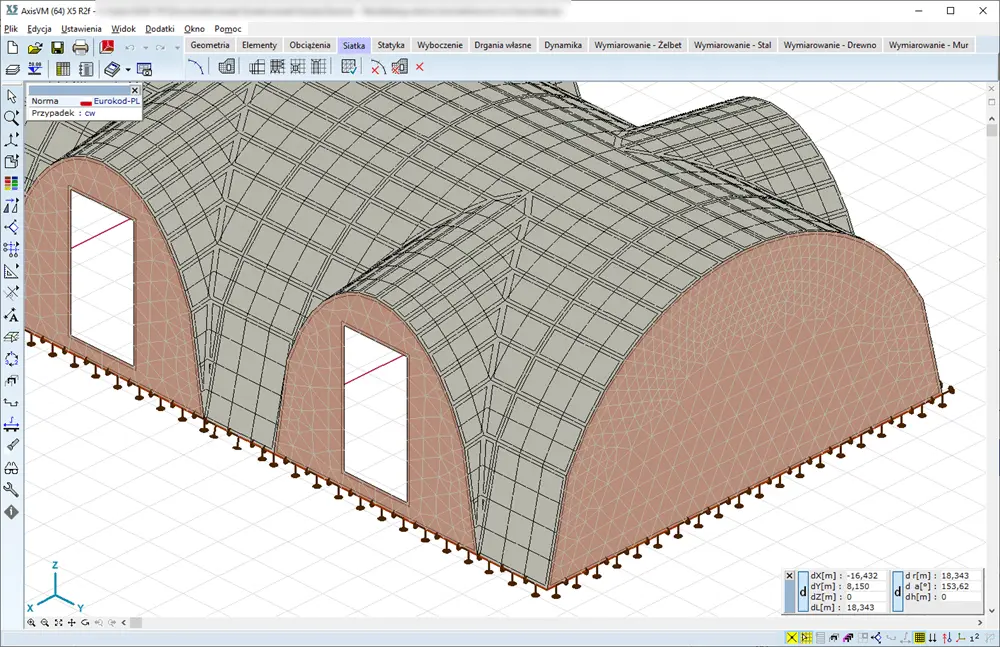Export using the PDF icon
This screenshot has width=1000, height=647.
108,47
